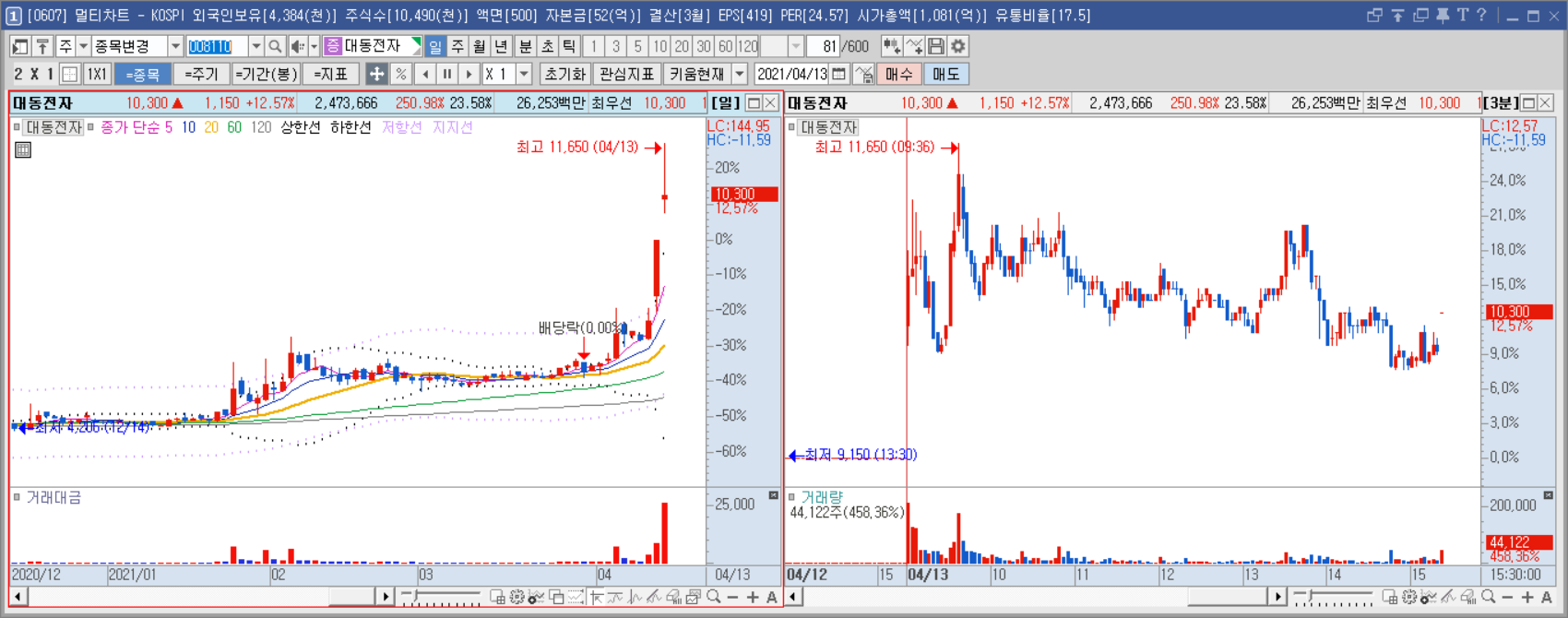Click the add candlestick chart icon
This screenshot has width=1568, height=618.
[x=892, y=46]
